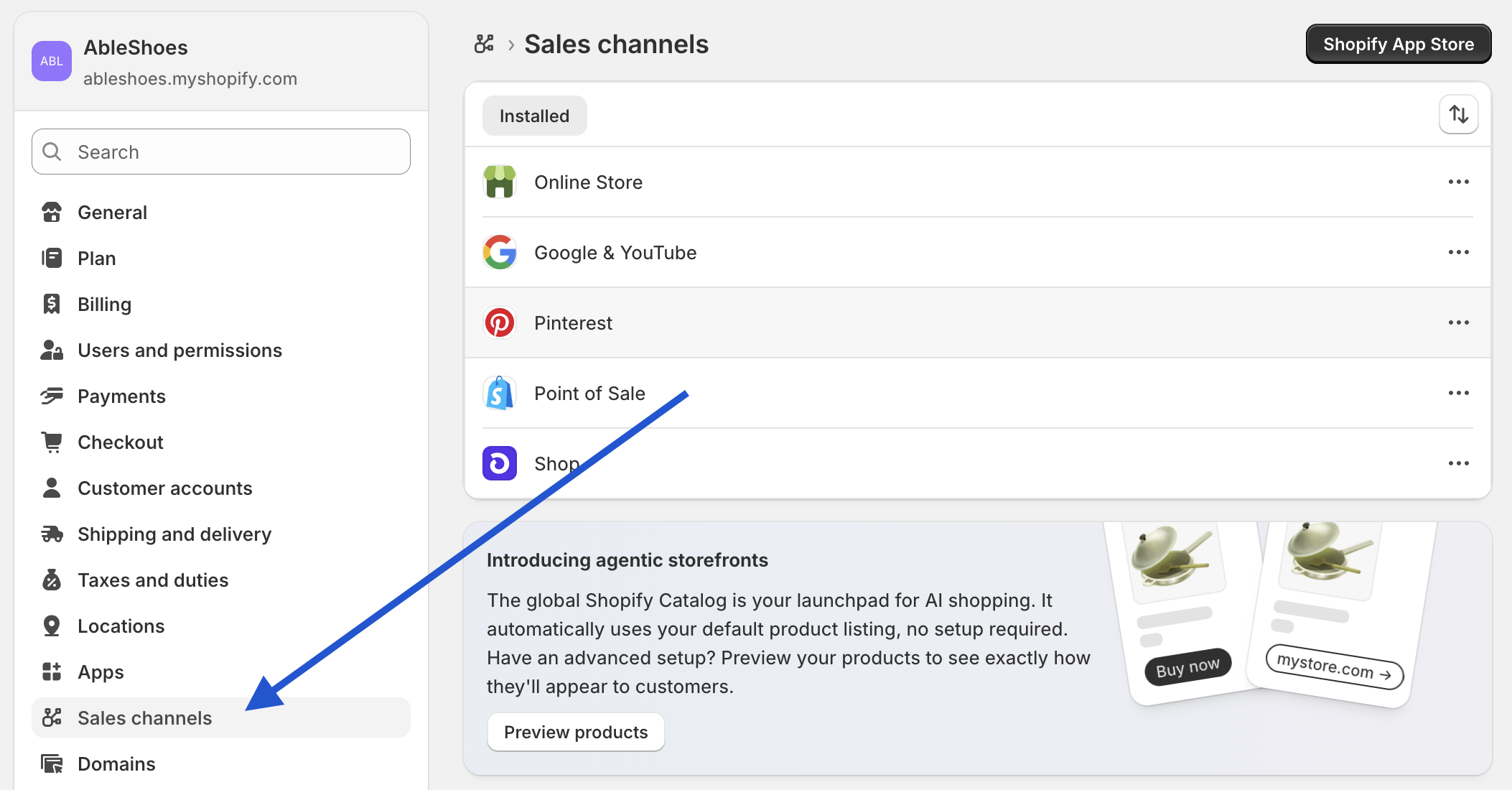Go to Shipping and delivery settings

[174, 534]
